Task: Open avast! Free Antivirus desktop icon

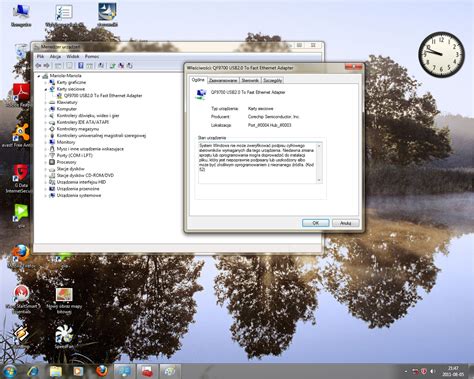Action: coord(21,135)
